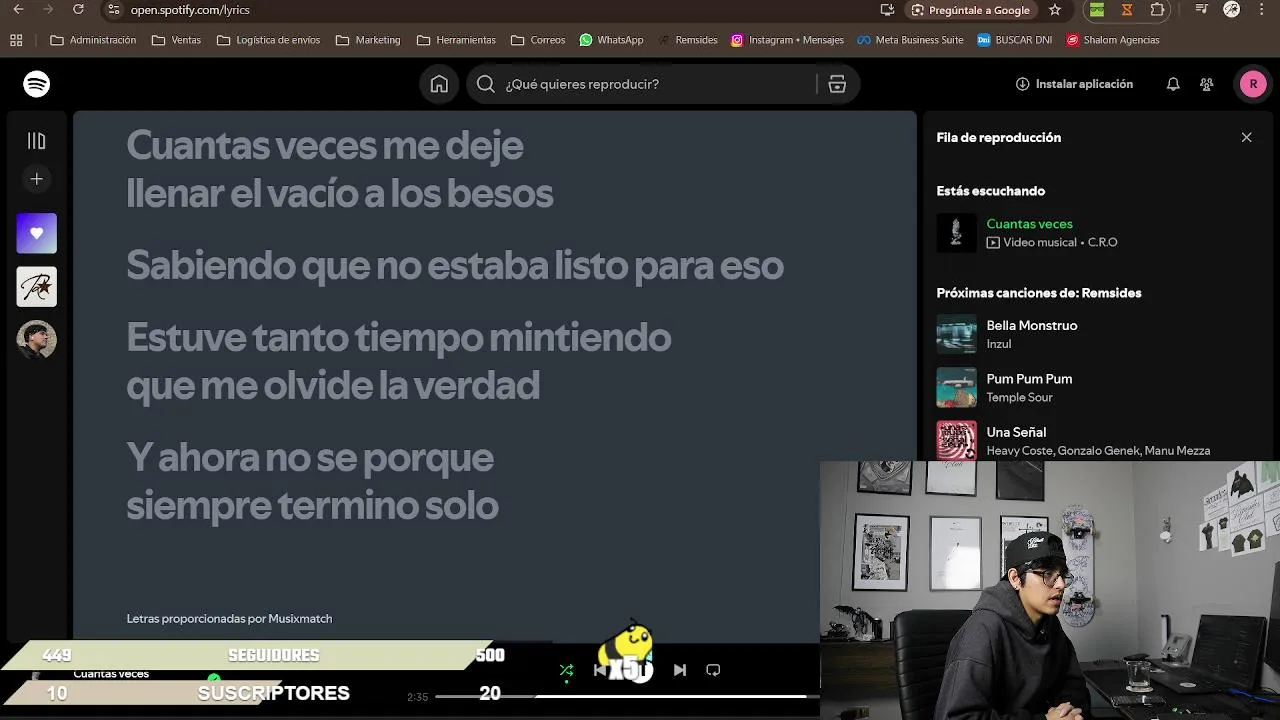Reload the page
Screen dimensions: 1280x720
point(79,10)
